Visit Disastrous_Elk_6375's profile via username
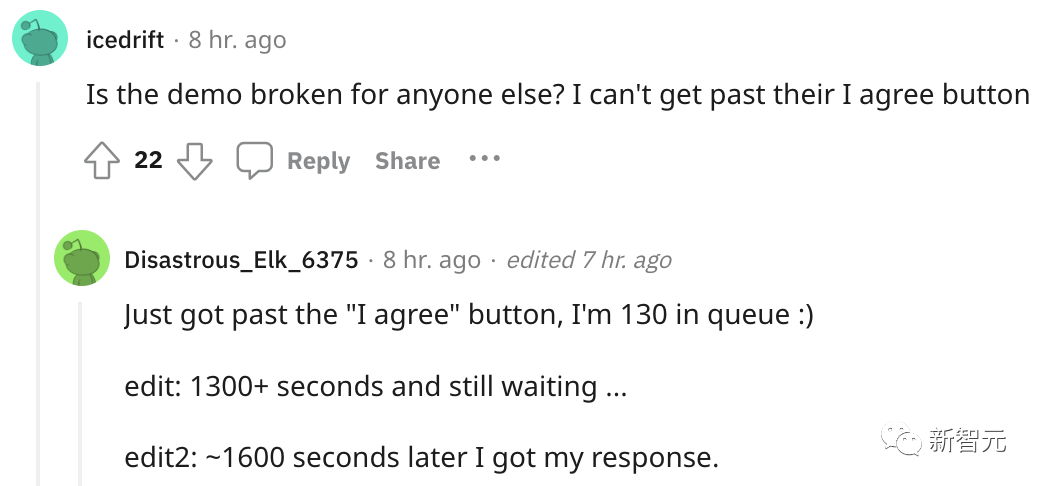The height and width of the screenshot is (486, 1040). [x=241, y=260]
